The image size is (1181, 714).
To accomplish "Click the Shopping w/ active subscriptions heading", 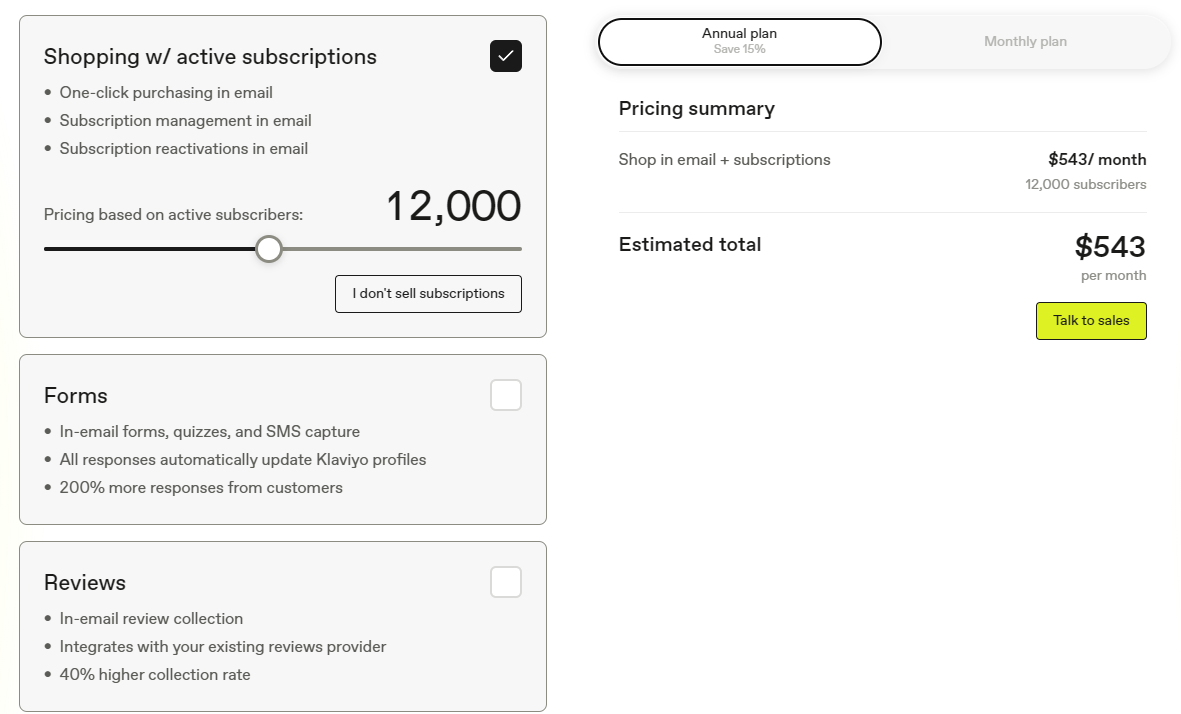I will pos(210,56).
